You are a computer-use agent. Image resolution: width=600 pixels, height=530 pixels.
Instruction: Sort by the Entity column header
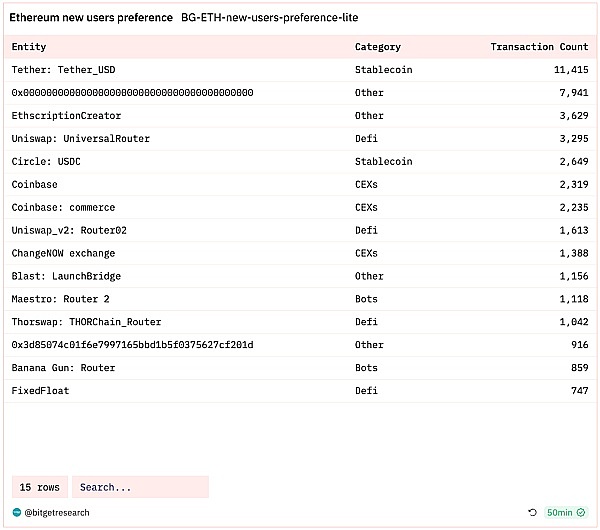click(29, 47)
